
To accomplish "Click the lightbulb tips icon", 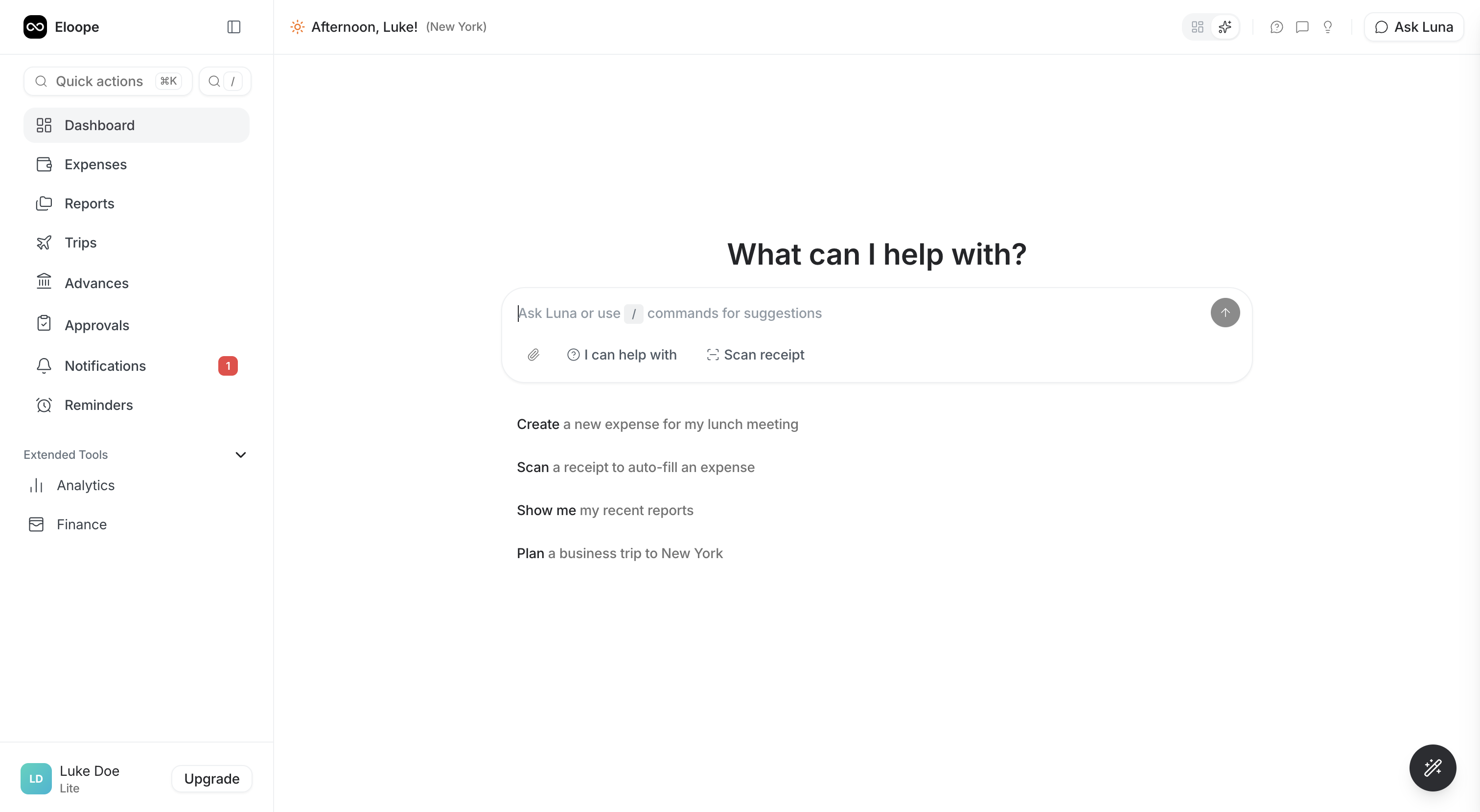I will pyautogui.click(x=1328, y=27).
